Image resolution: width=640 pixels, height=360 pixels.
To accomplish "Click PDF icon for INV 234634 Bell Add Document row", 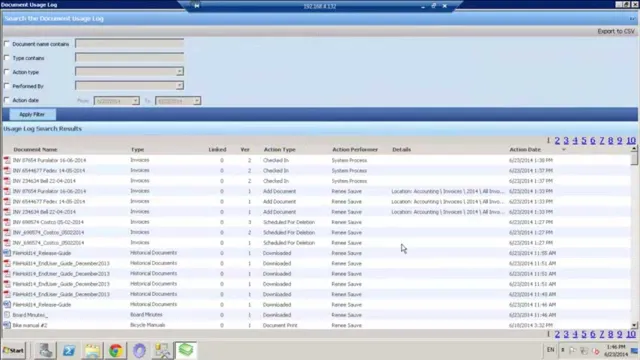I will [7, 211].
